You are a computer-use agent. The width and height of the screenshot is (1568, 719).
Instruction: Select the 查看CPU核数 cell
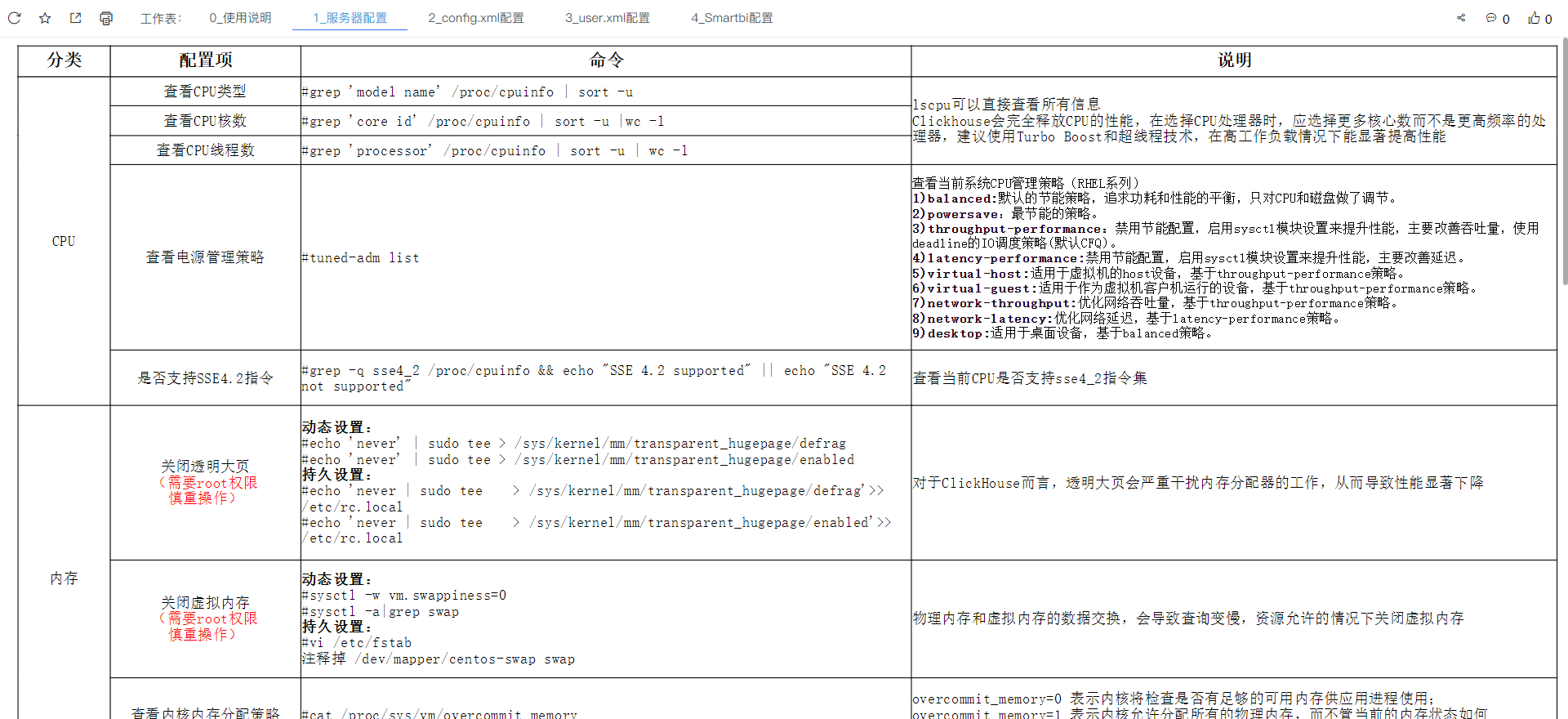(206, 121)
